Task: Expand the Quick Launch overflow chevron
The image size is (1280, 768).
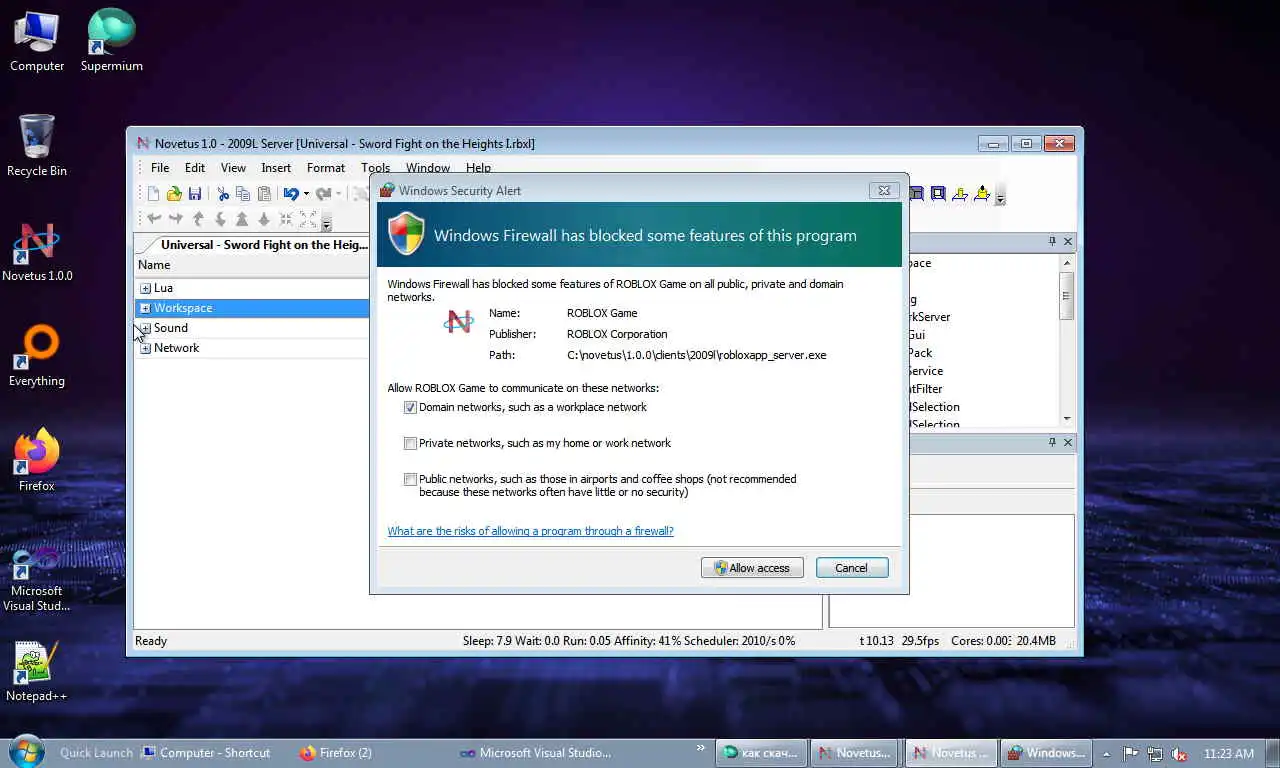Action: pyautogui.click(x=700, y=748)
